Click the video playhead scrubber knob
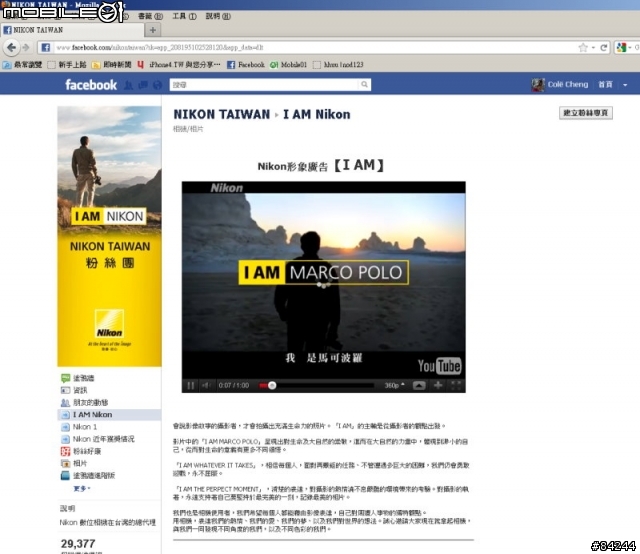This screenshot has width=640, height=554. pos(272,385)
